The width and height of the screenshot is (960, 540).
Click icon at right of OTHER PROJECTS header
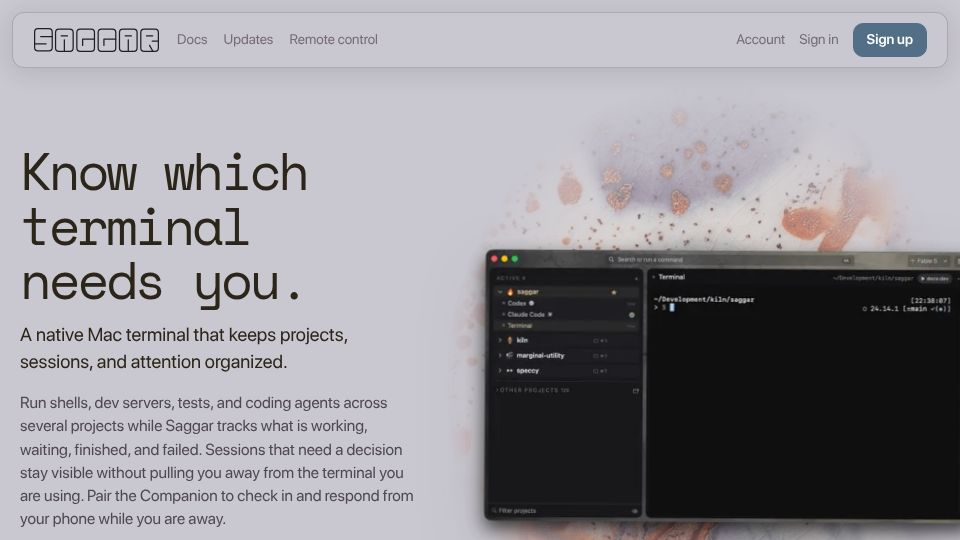point(636,391)
